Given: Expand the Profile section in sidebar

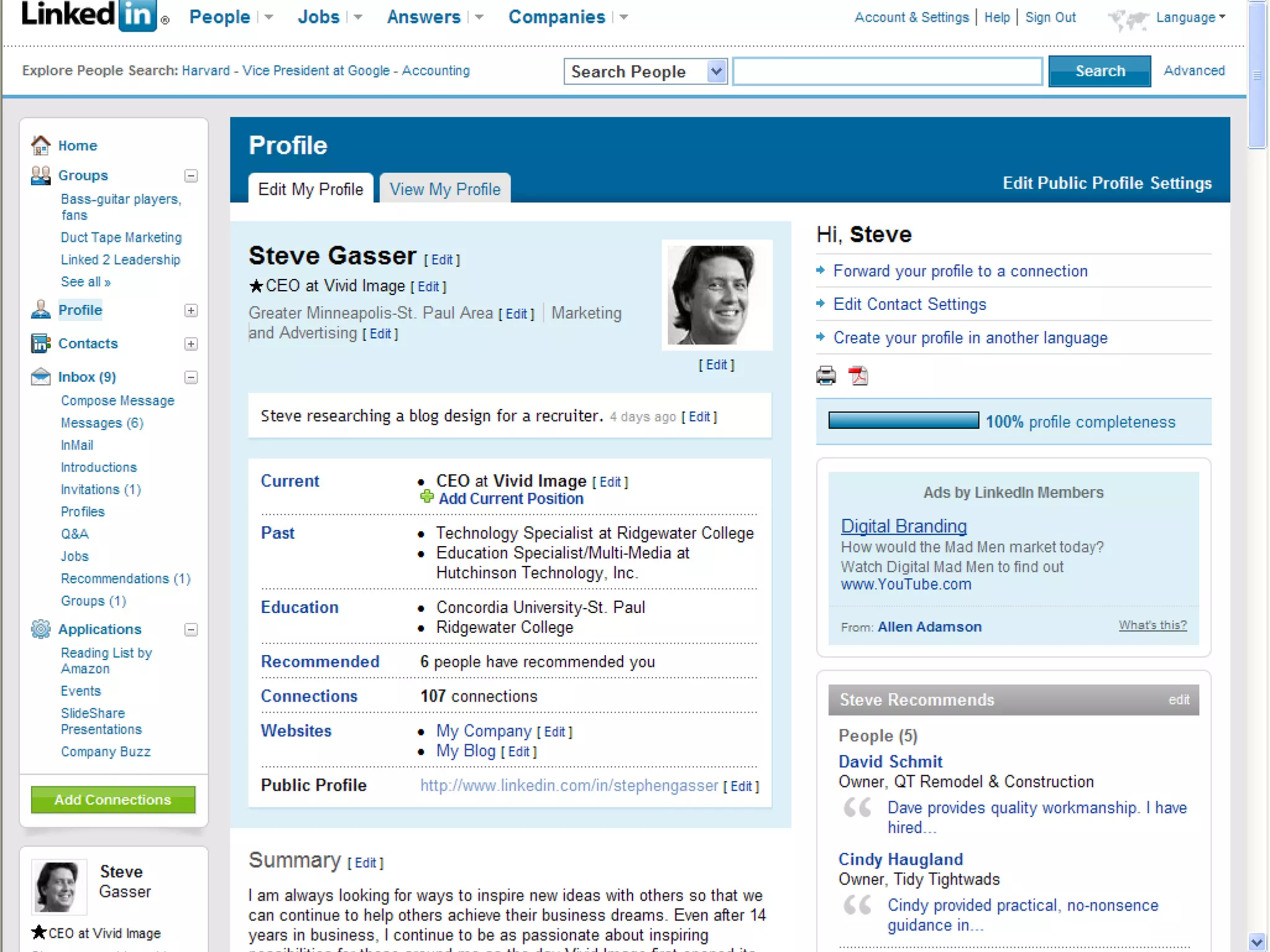Looking at the screenshot, I should 191,311.
